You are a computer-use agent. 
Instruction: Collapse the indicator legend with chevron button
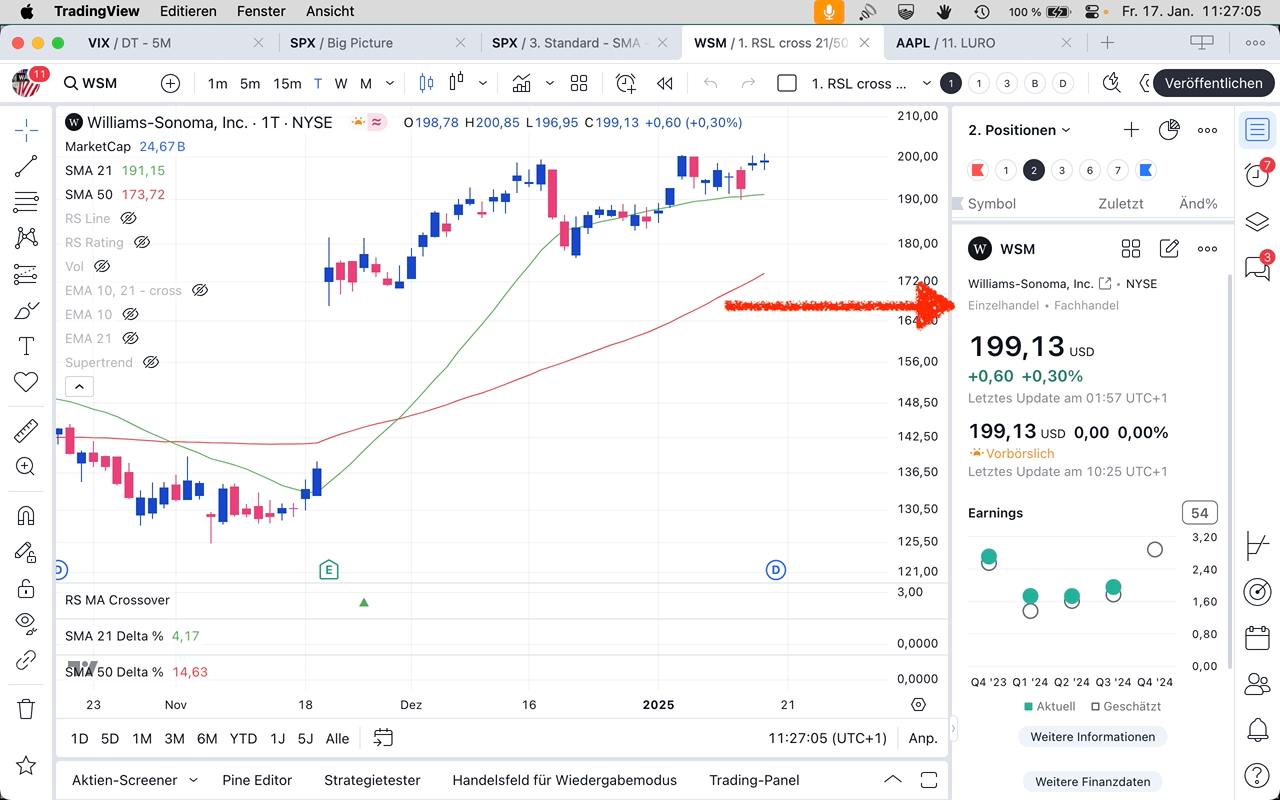(x=79, y=387)
